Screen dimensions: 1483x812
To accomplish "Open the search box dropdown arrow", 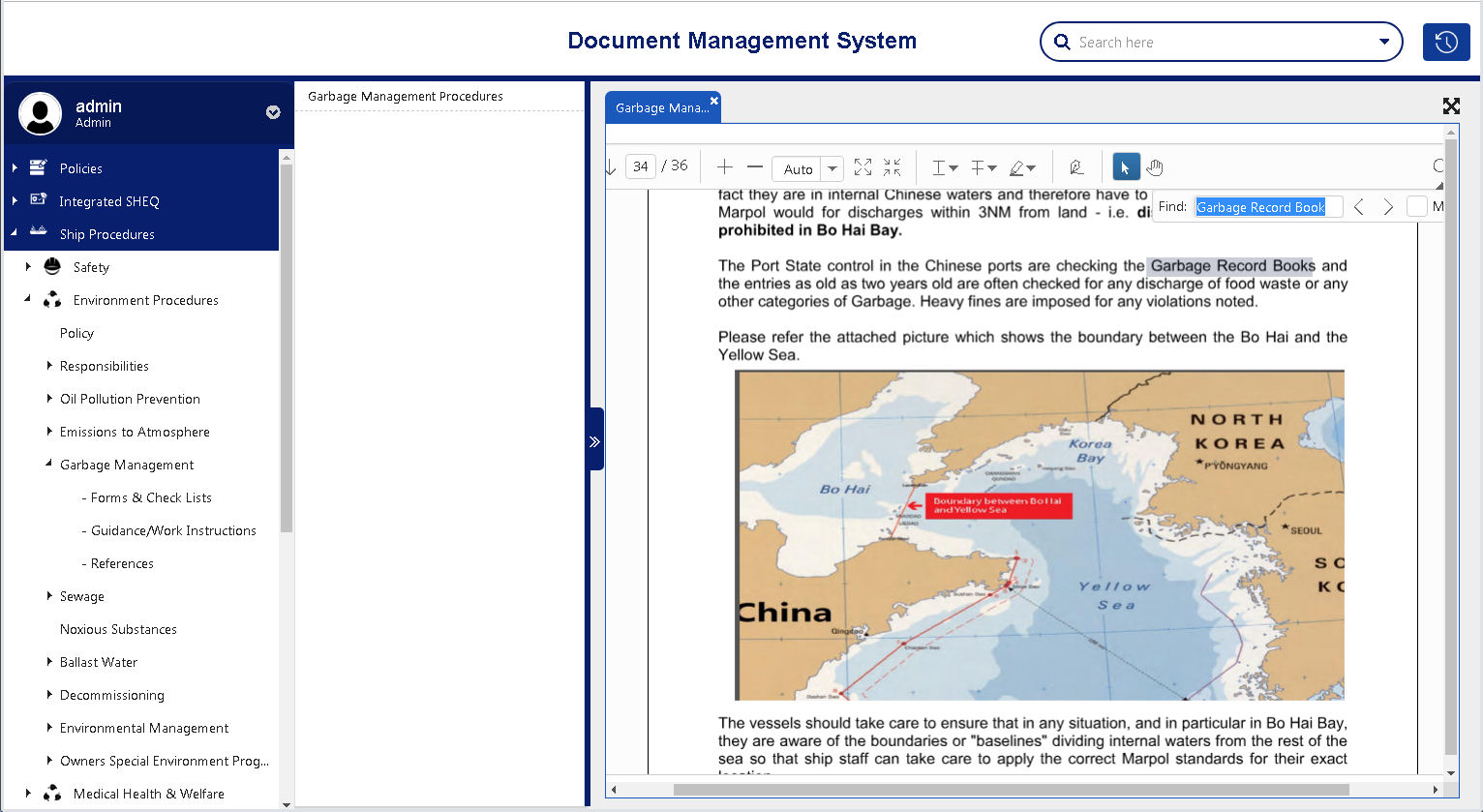I will (1384, 42).
